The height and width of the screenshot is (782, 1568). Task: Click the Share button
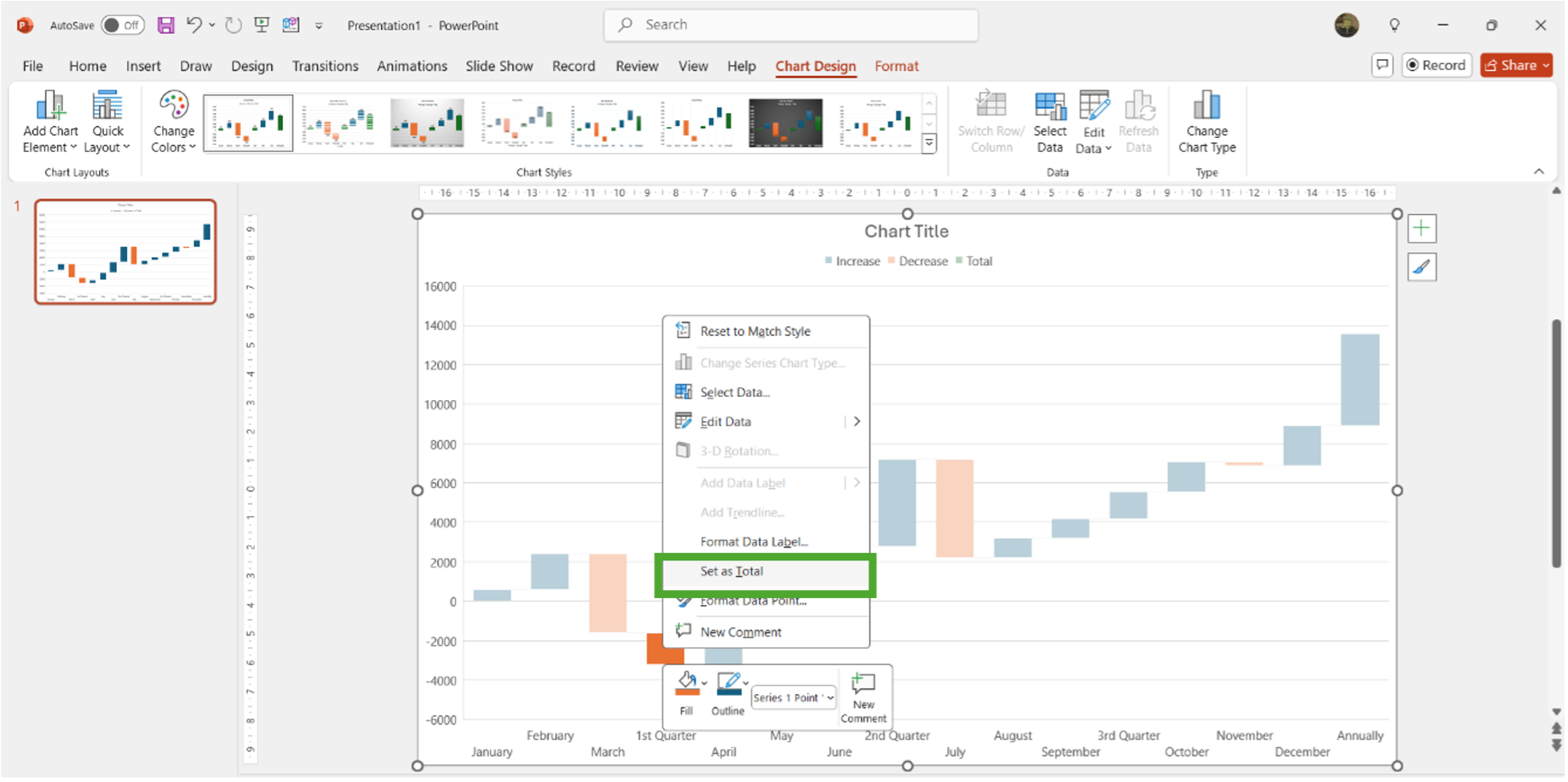pyautogui.click(x=1515, y=65)
